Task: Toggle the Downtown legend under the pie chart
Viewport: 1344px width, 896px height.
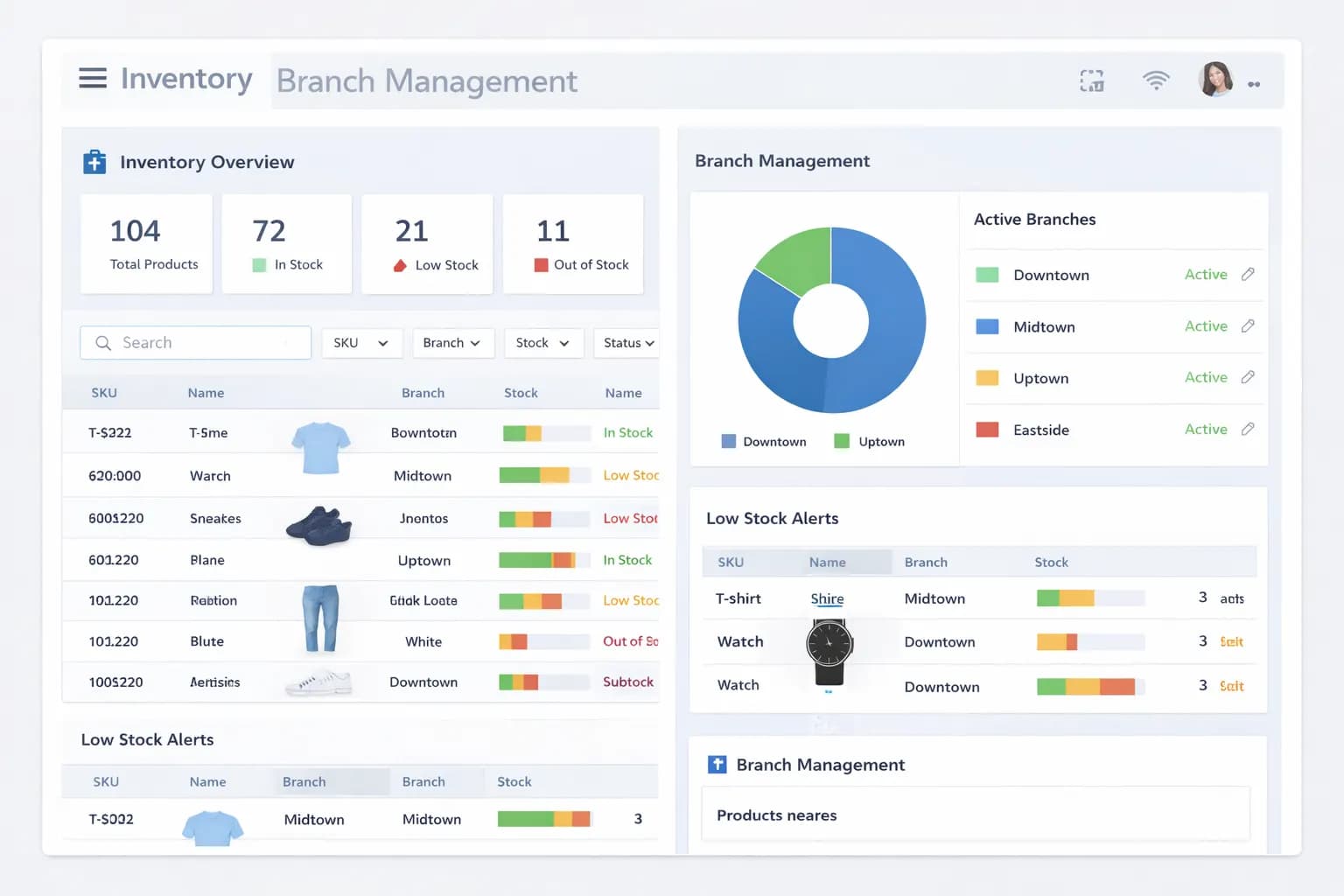Action: [763, 441]
